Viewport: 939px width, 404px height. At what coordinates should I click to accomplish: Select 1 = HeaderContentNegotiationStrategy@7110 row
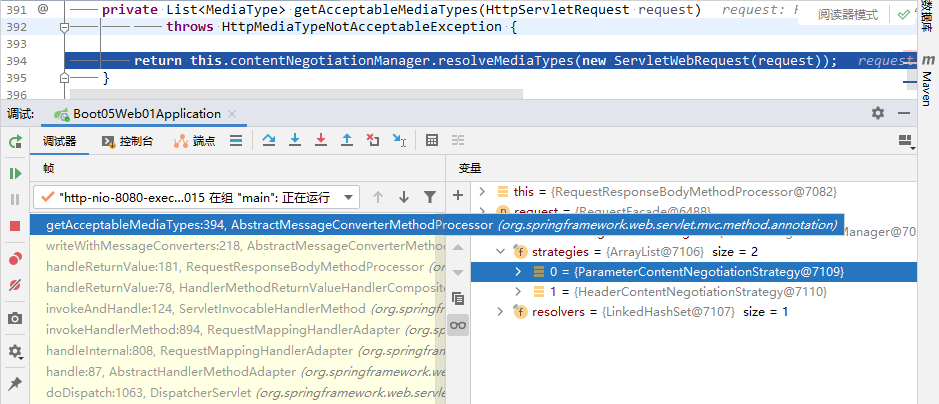click(x=695, y=292)
